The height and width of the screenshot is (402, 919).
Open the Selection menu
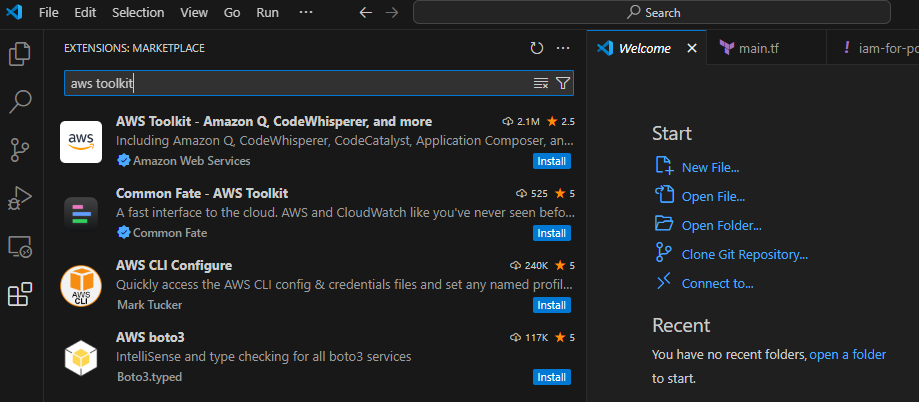[x=138, y=13]
